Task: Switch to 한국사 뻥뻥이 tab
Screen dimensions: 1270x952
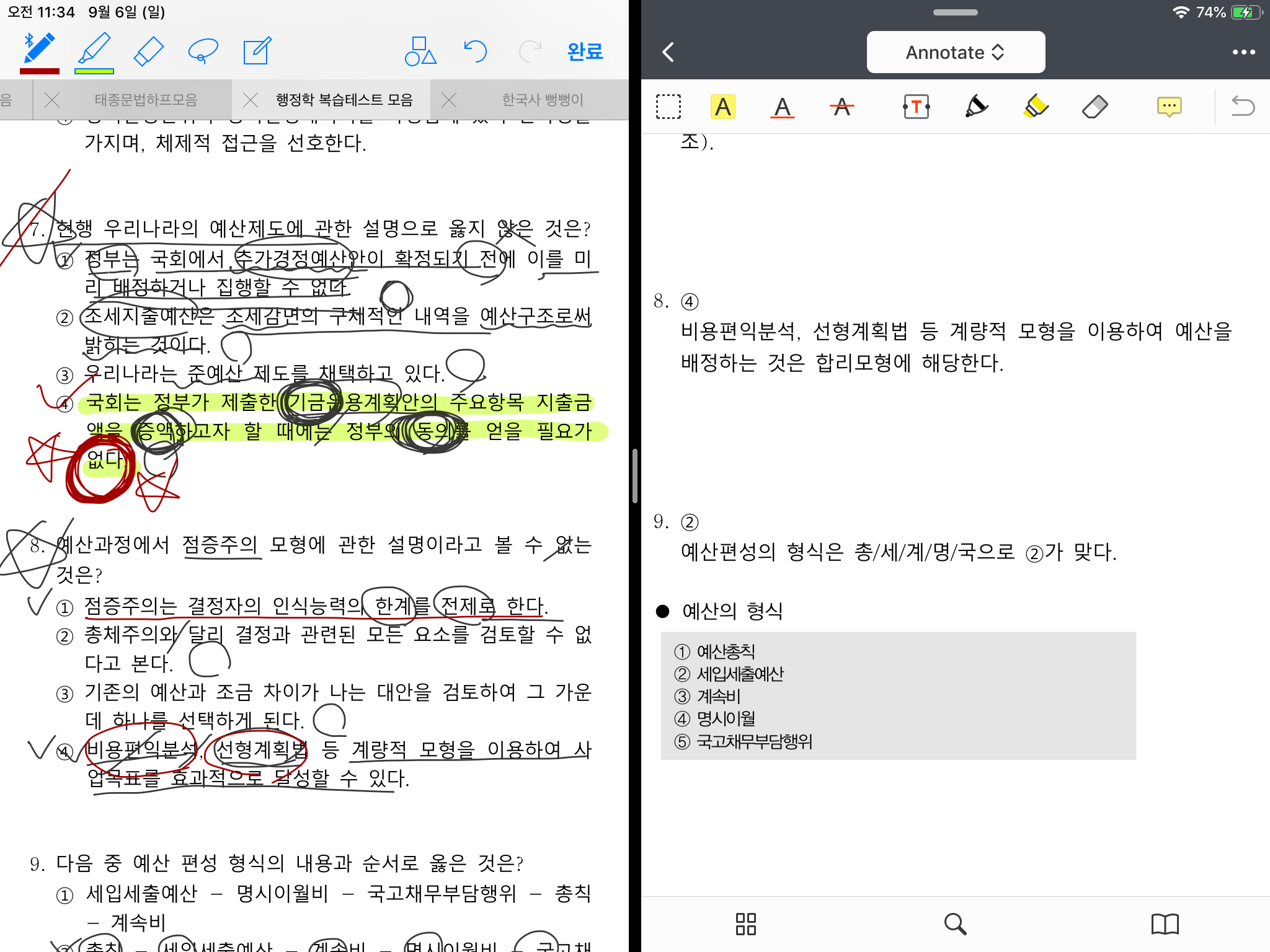Action: click(x=542, y=100)
